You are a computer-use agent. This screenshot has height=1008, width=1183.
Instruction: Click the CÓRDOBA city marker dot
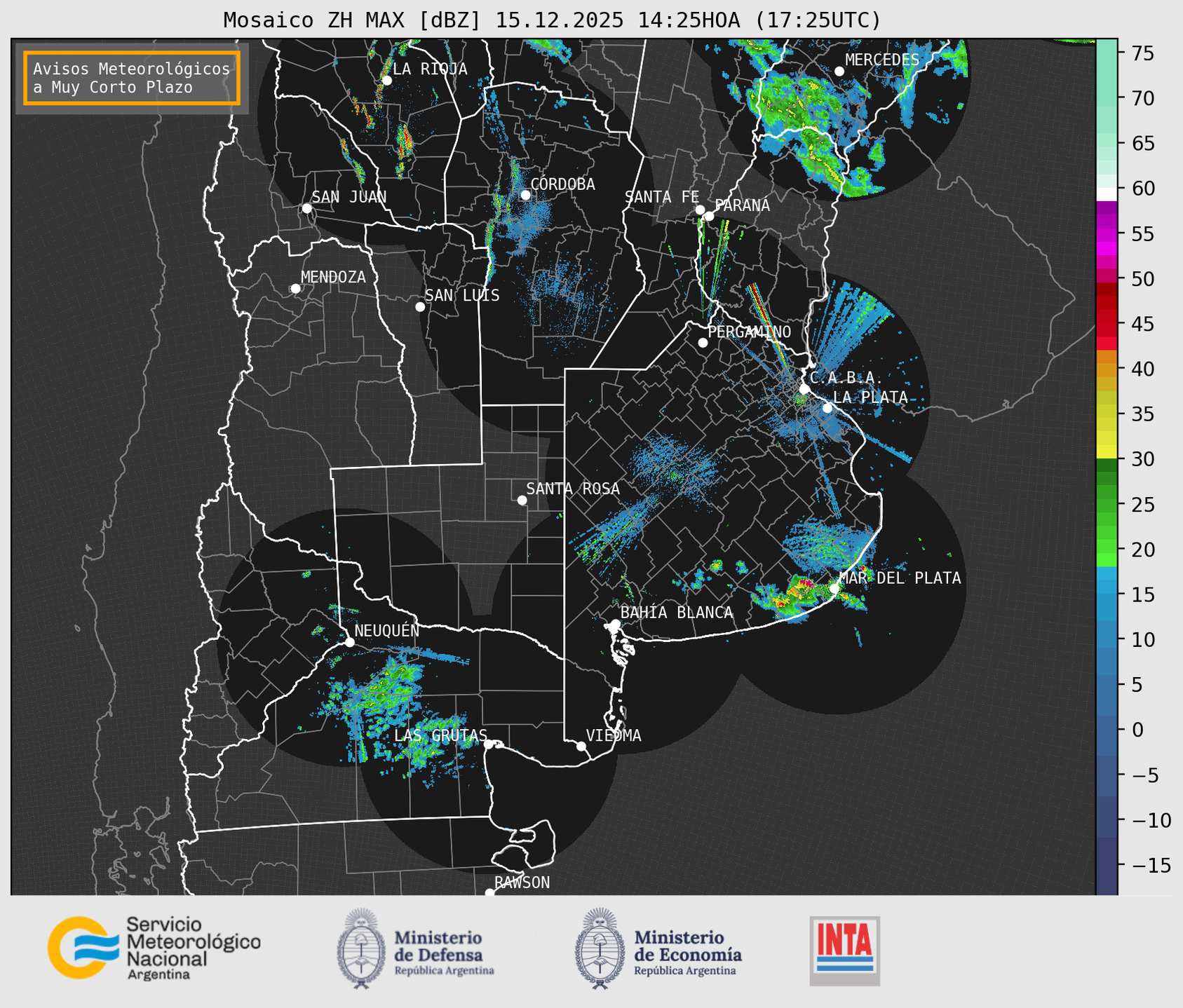525,195
